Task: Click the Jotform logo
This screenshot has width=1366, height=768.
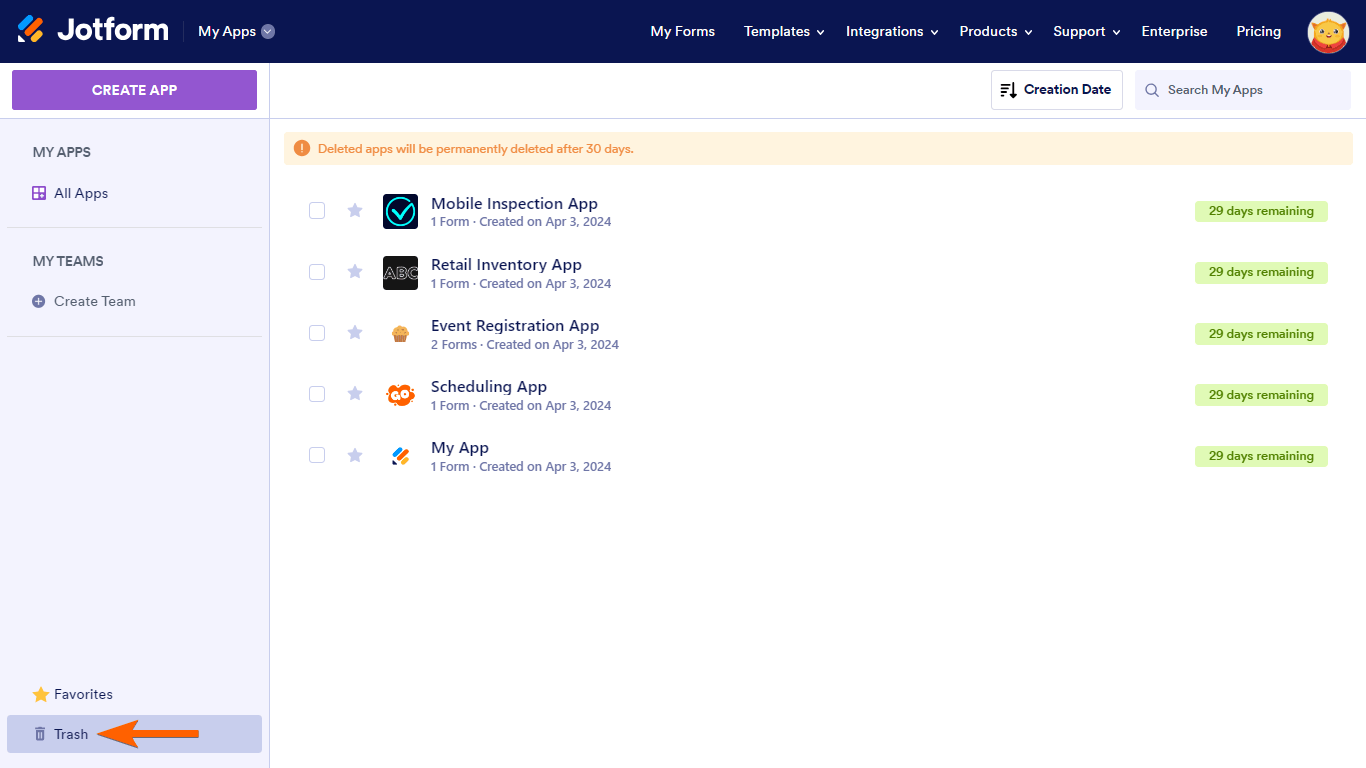Action: pyautogui.click(x=93, y=30)
